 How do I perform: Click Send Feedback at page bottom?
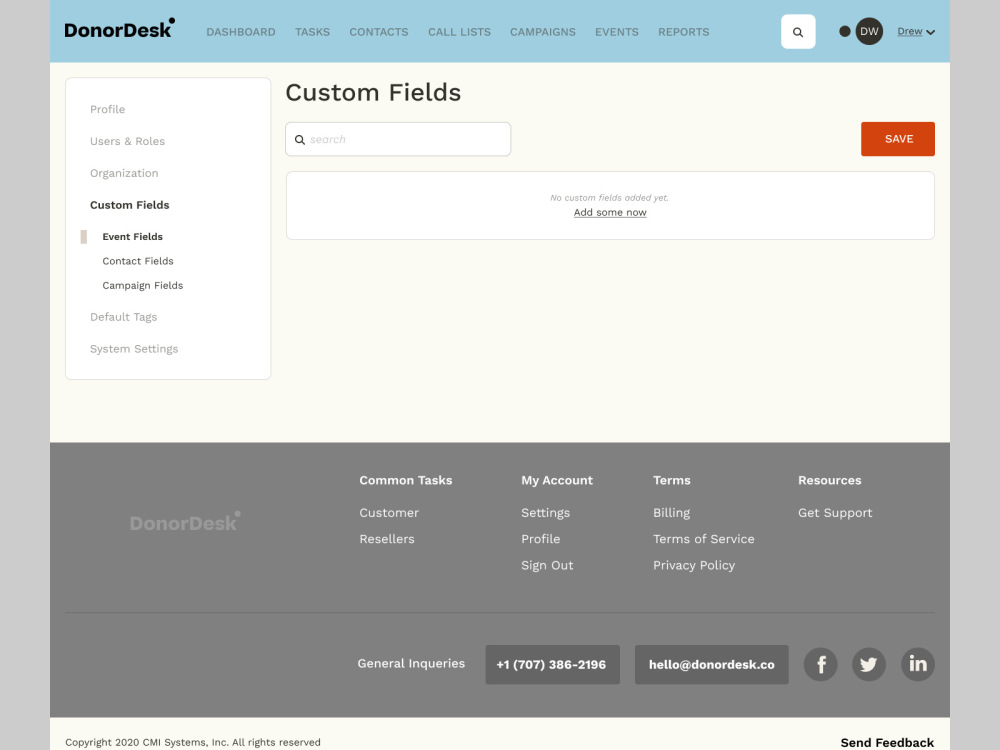click(886, 742)
